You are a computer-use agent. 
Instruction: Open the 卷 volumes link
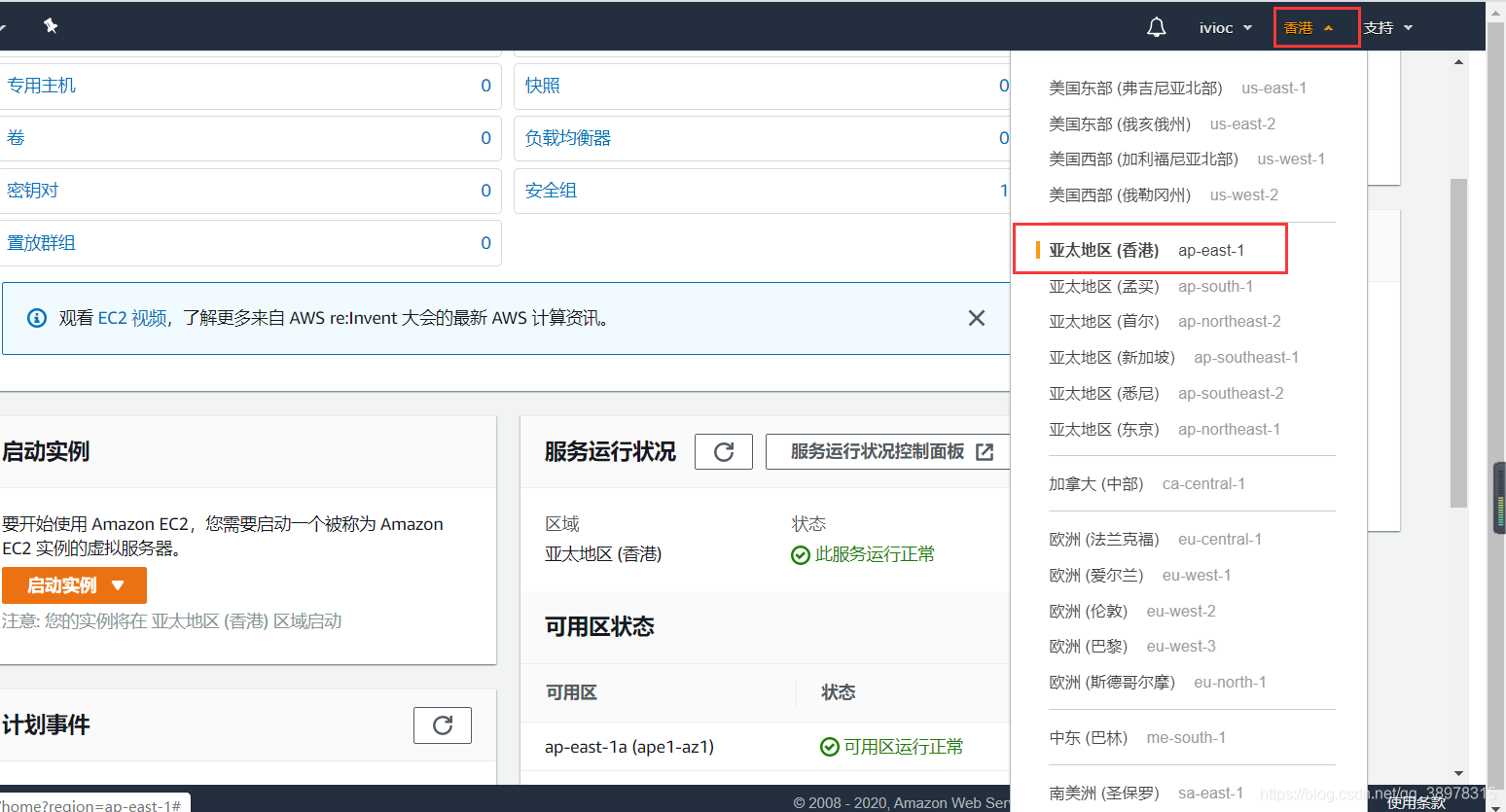16,138
